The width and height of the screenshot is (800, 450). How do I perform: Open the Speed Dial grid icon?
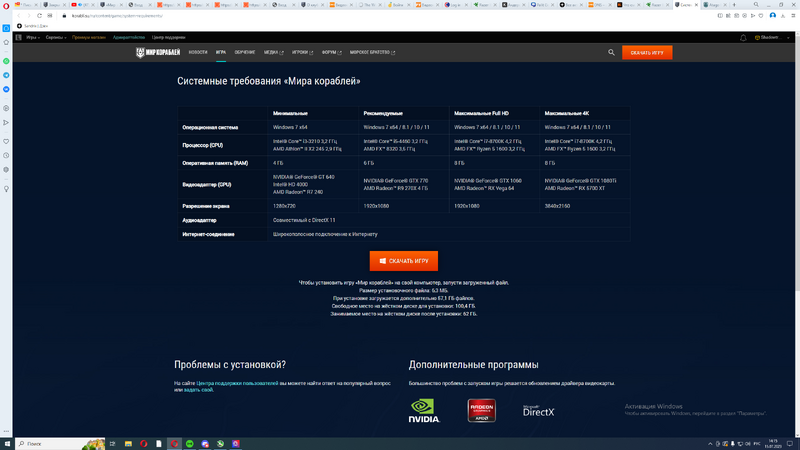pyautogui.click(x=49, y=16)
